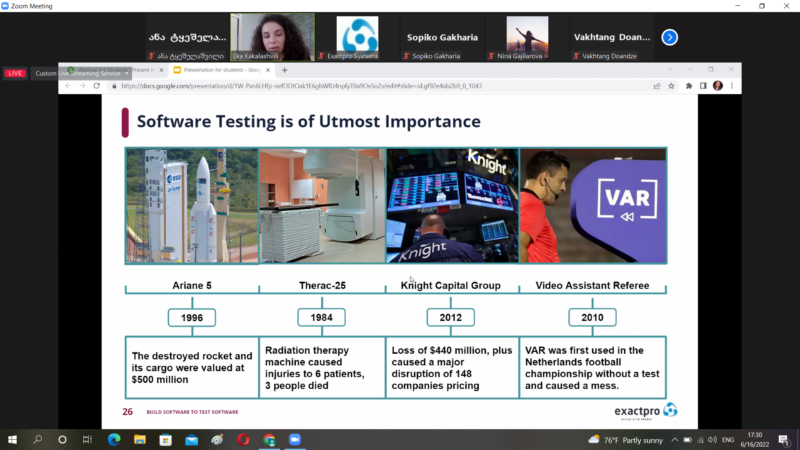Select Eka Kakalashvili video thumbnail
The image size is (800, 450).
(272, 37)
